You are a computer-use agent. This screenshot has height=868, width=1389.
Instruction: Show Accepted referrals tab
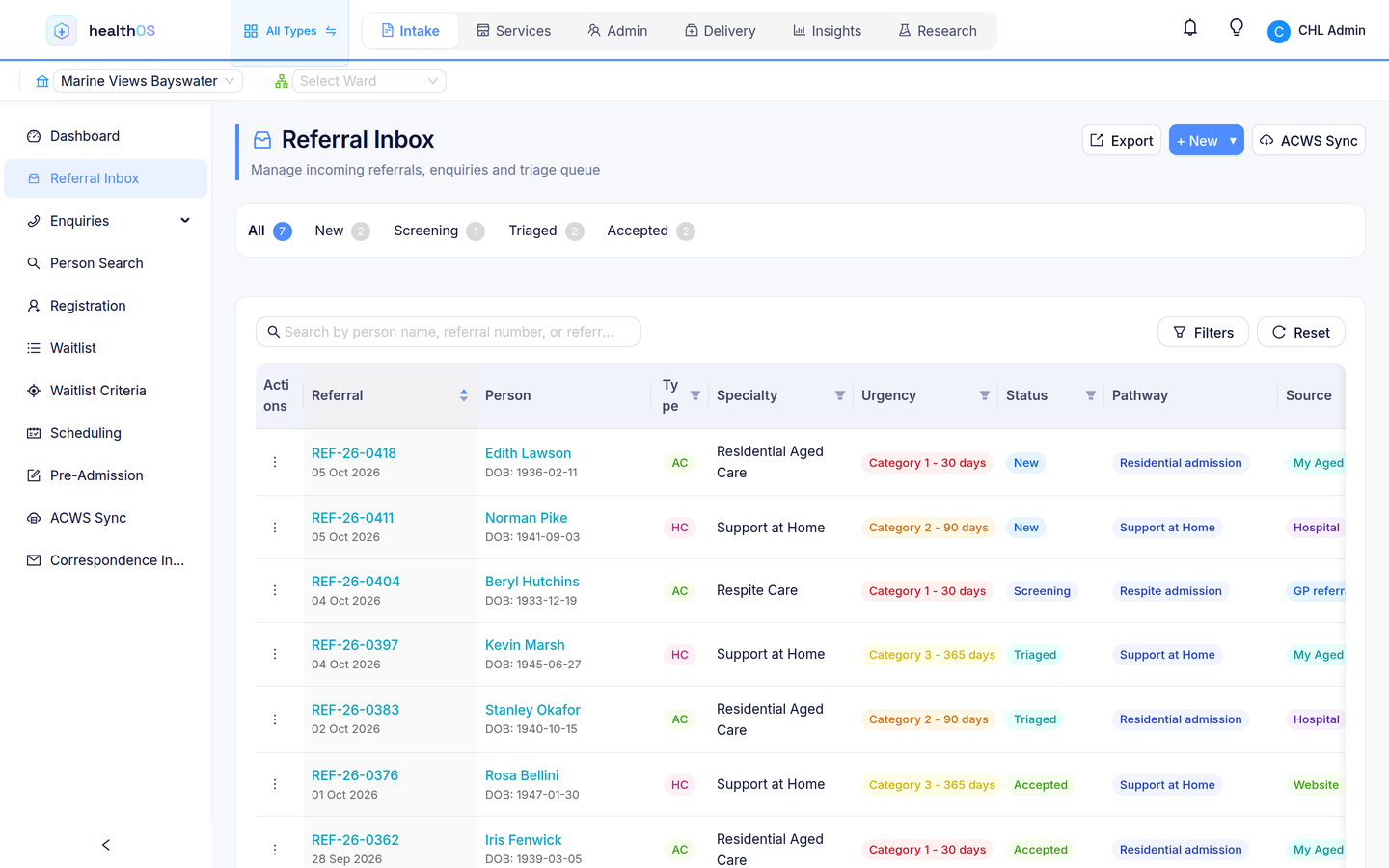(x=651, y=231)
